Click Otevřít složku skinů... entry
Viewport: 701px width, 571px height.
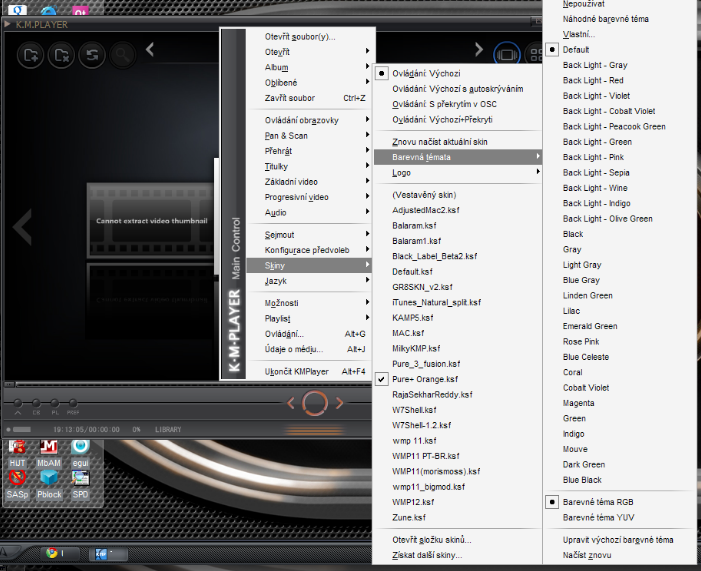click(432, 540)
